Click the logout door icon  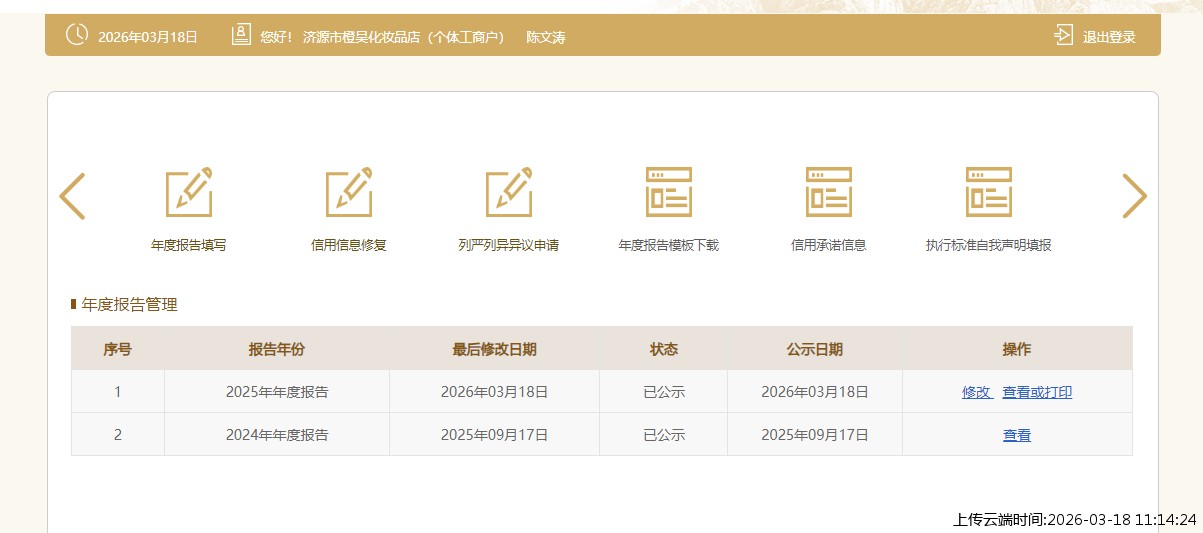click(x=1063, y=36)
